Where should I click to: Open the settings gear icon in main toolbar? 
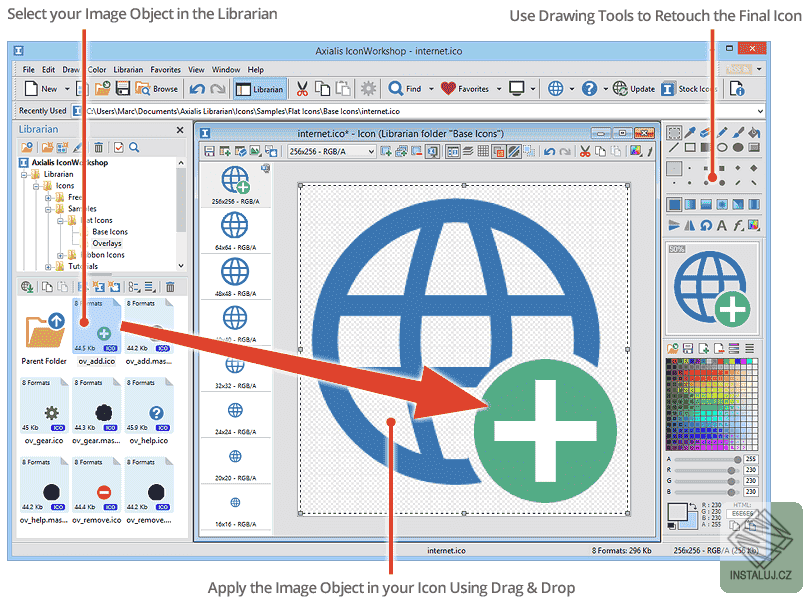click(x=368, y=88)
